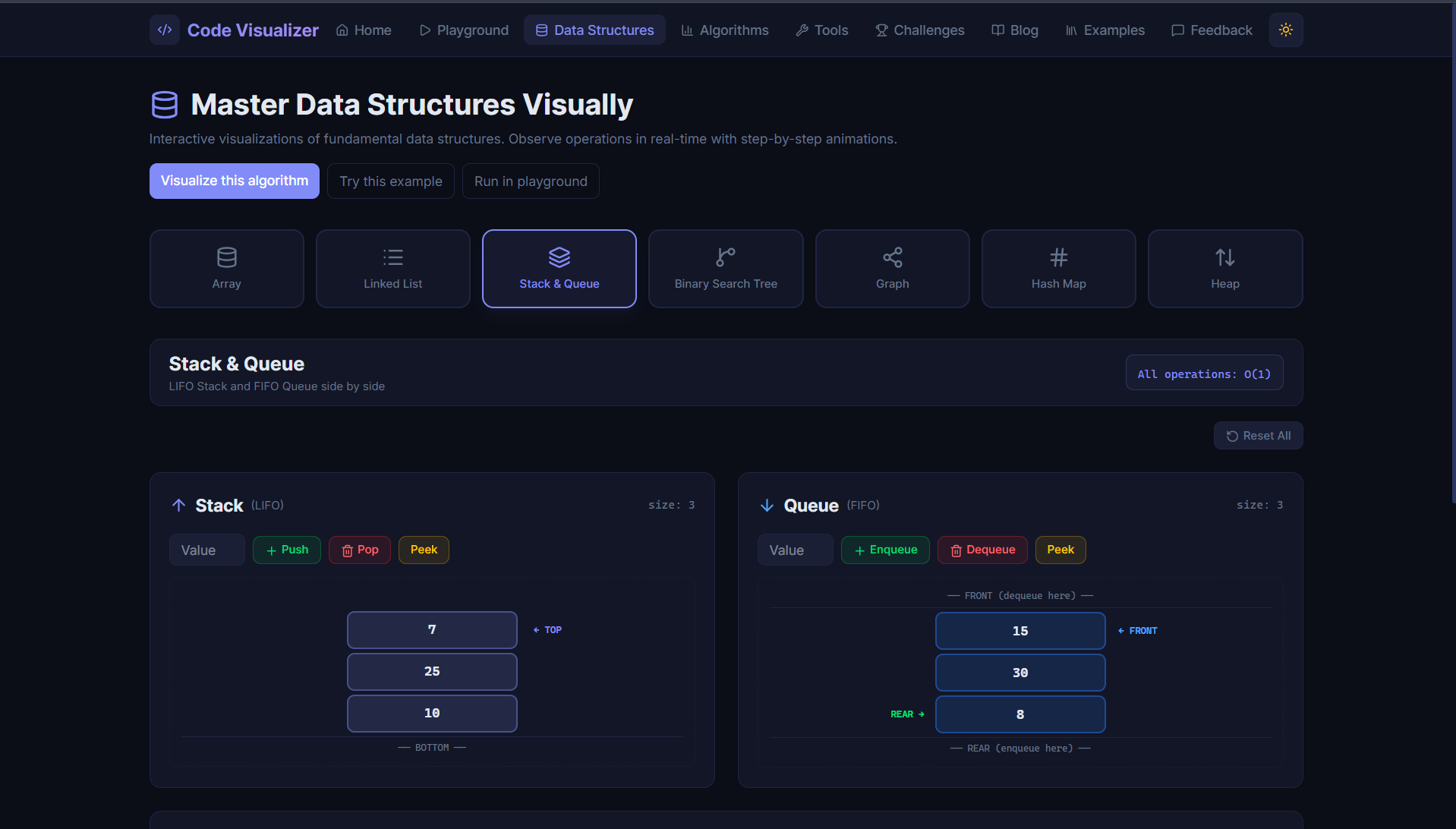Go to the Playground page

(464, 30)
